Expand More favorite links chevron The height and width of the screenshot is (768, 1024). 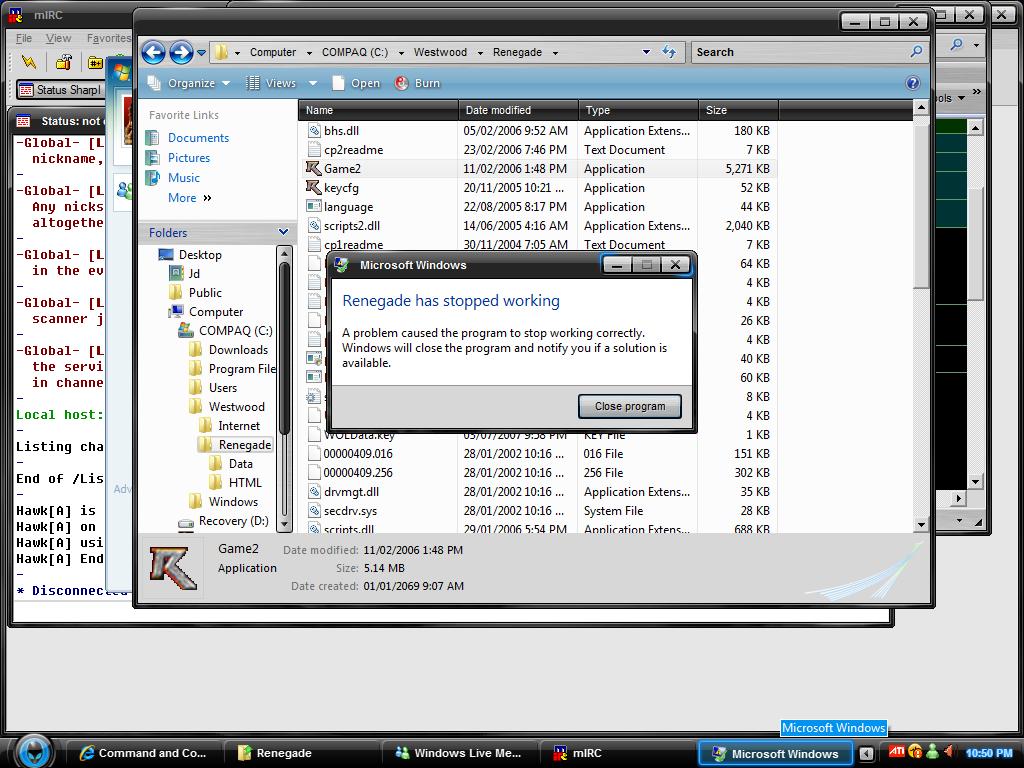[207, 198]
